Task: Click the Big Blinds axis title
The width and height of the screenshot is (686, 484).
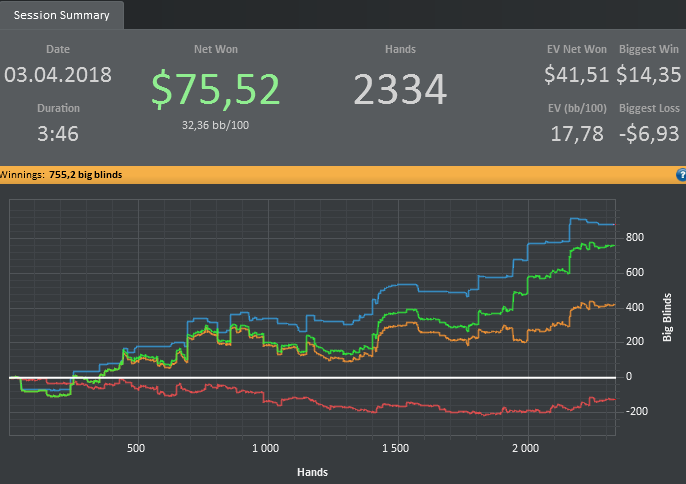Action: 667,317
